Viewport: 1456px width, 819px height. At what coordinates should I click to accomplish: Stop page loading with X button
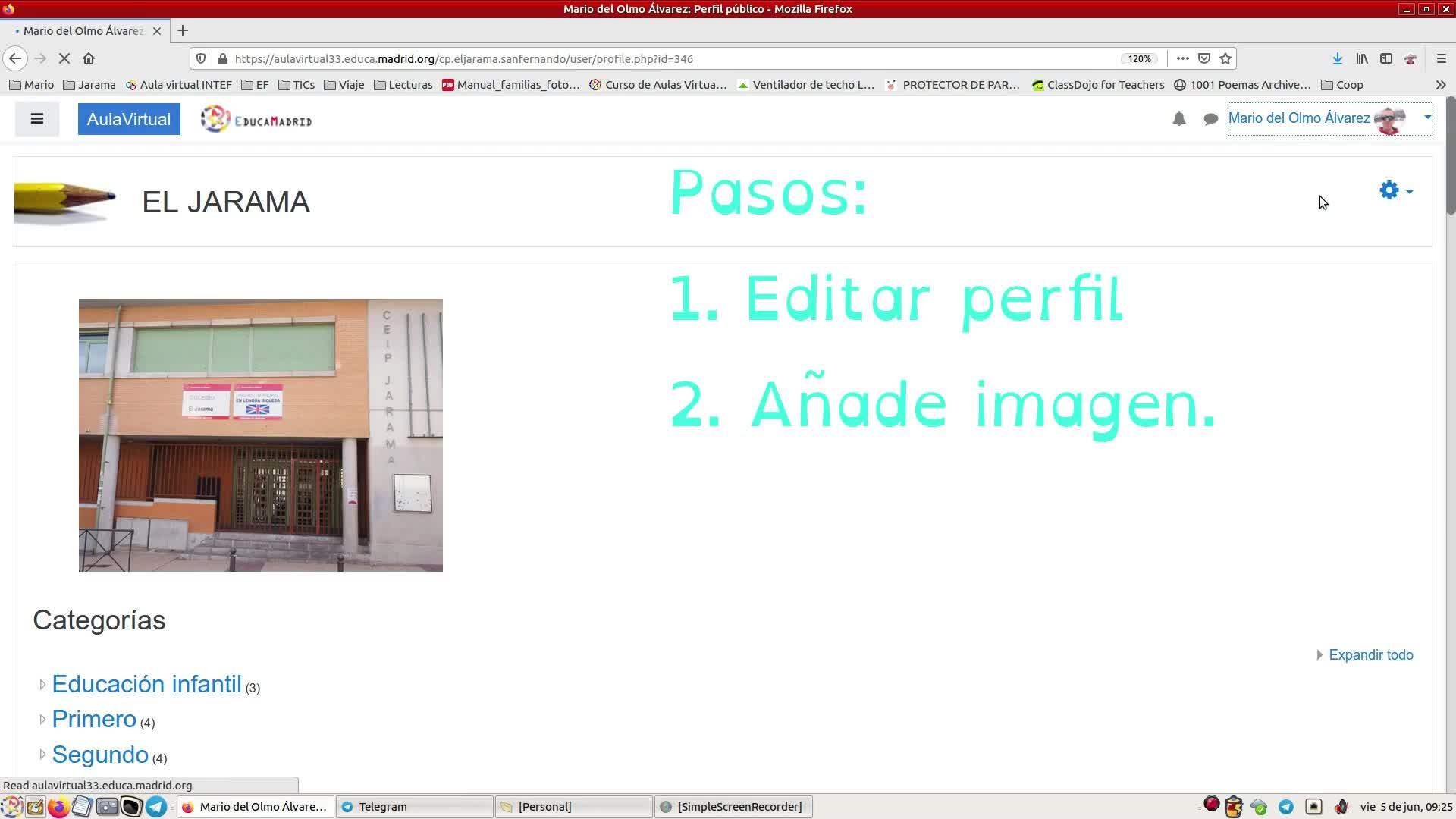[x=64, y=58]
